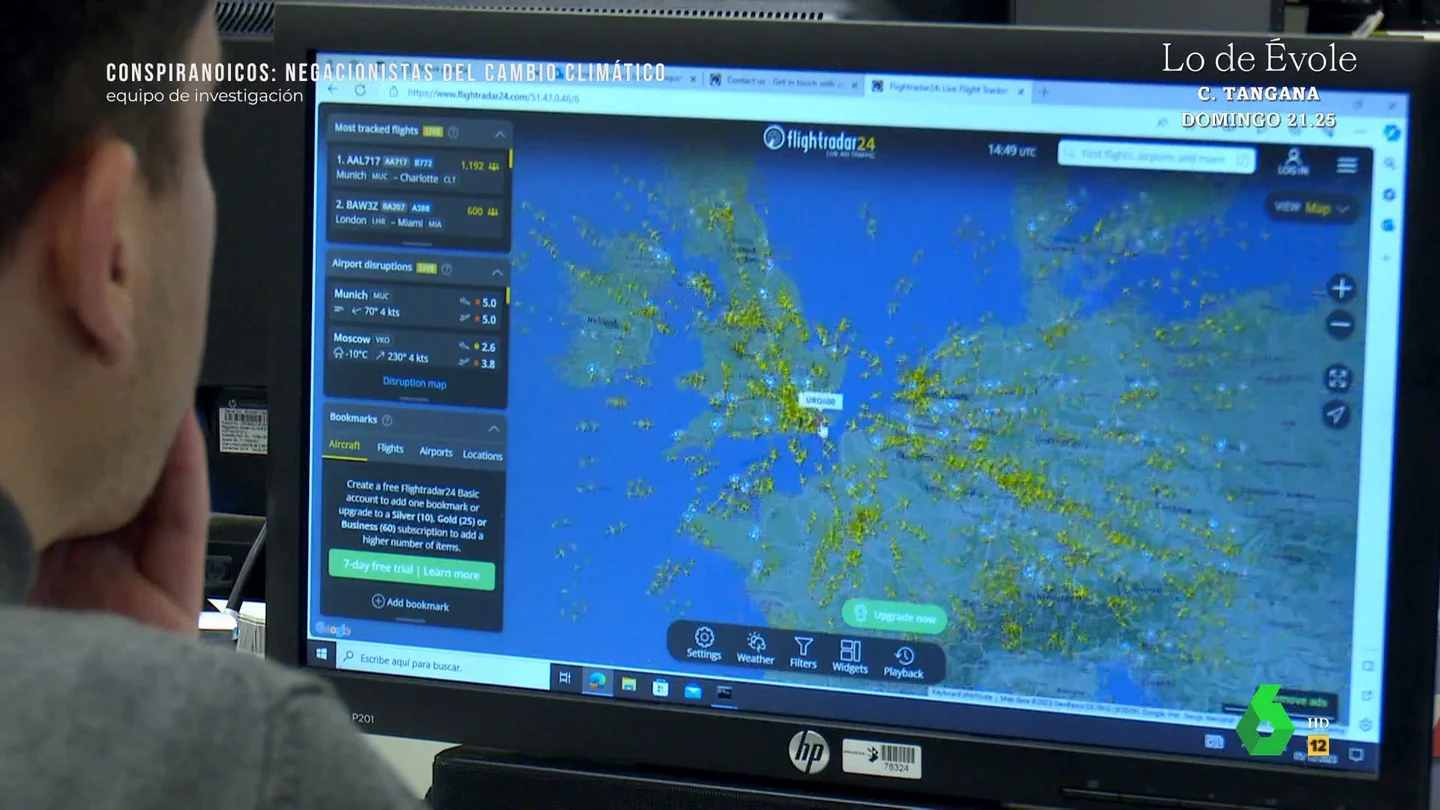The height and width of the screenshot is (810, 1440).
Task: Zoom out with the minus button
Action: point(1340,325)
